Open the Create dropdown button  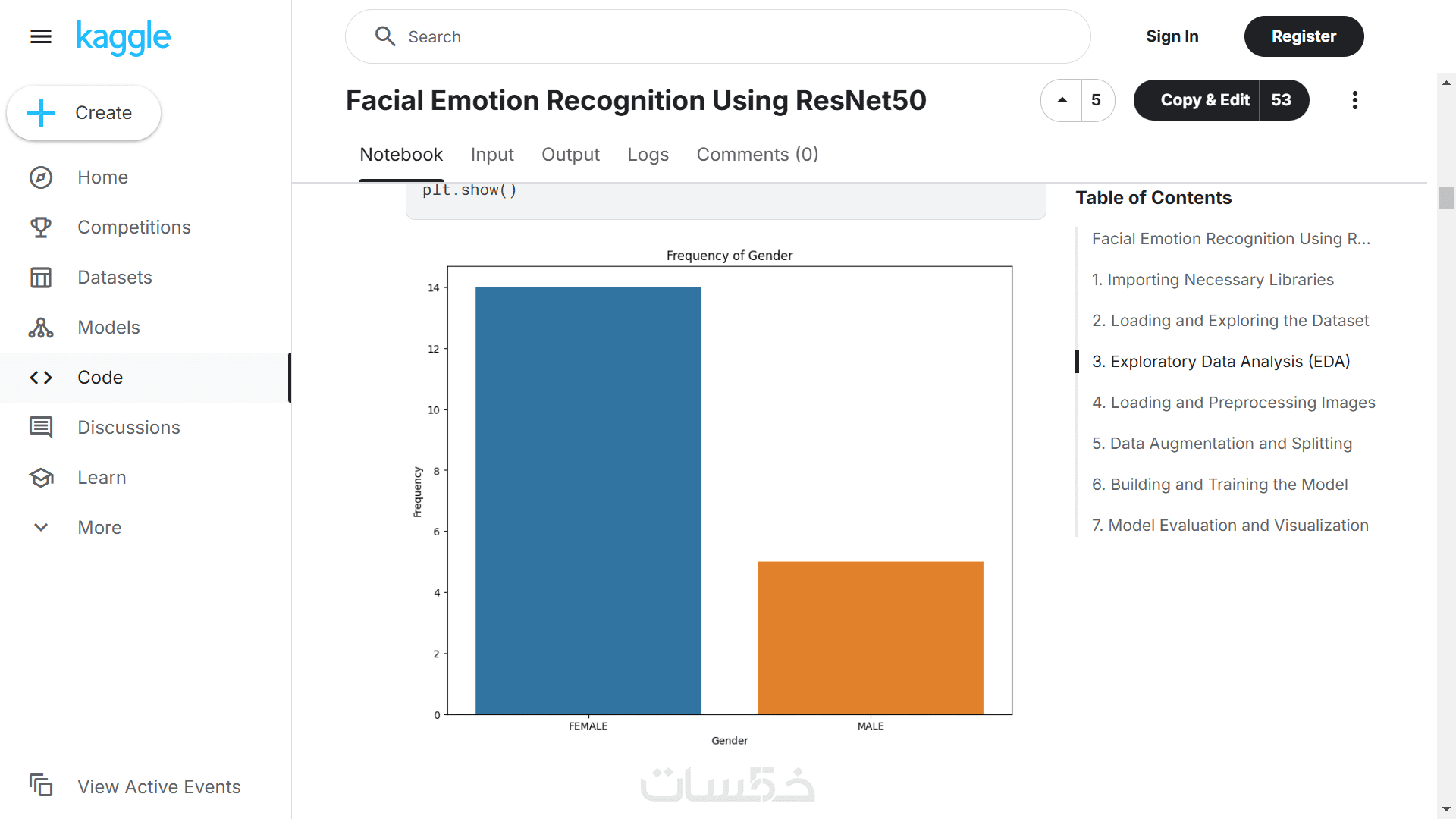[83, 113]
